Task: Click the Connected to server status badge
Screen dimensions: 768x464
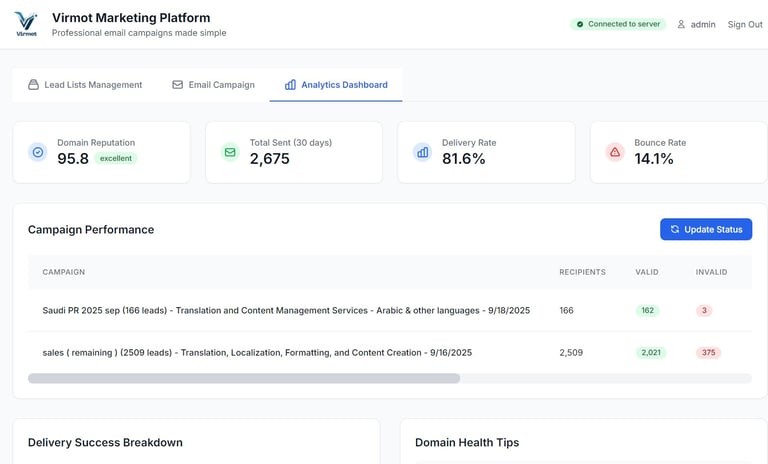Action: tap(617, 24)
